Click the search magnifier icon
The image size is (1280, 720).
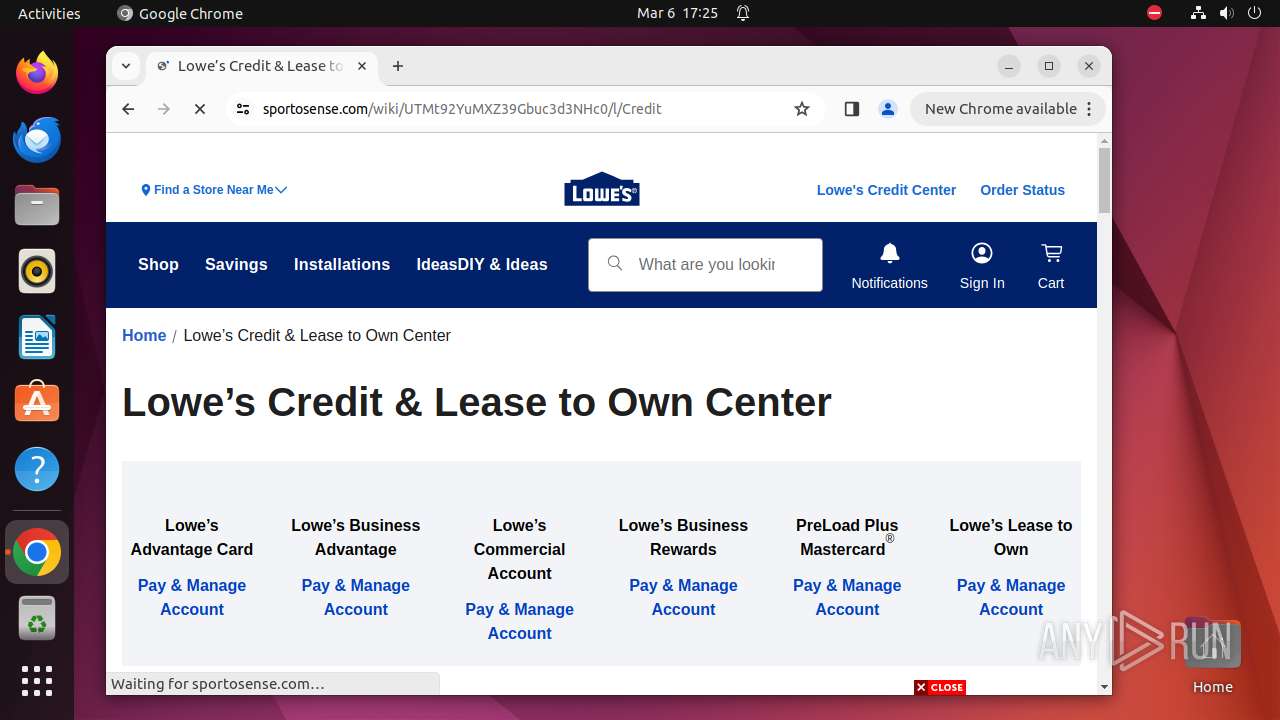[615, 264]
